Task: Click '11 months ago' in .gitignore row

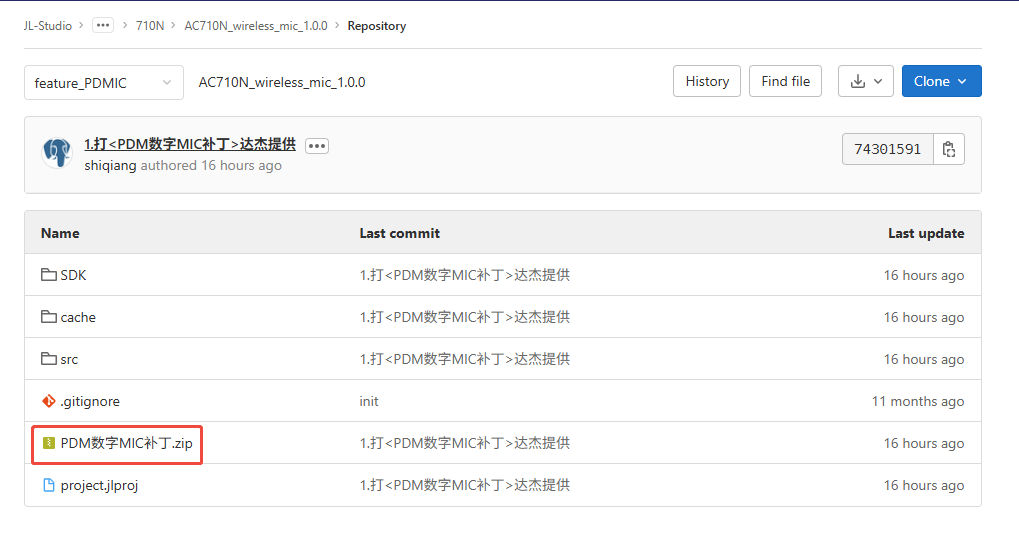Action: tap(918, 402)
